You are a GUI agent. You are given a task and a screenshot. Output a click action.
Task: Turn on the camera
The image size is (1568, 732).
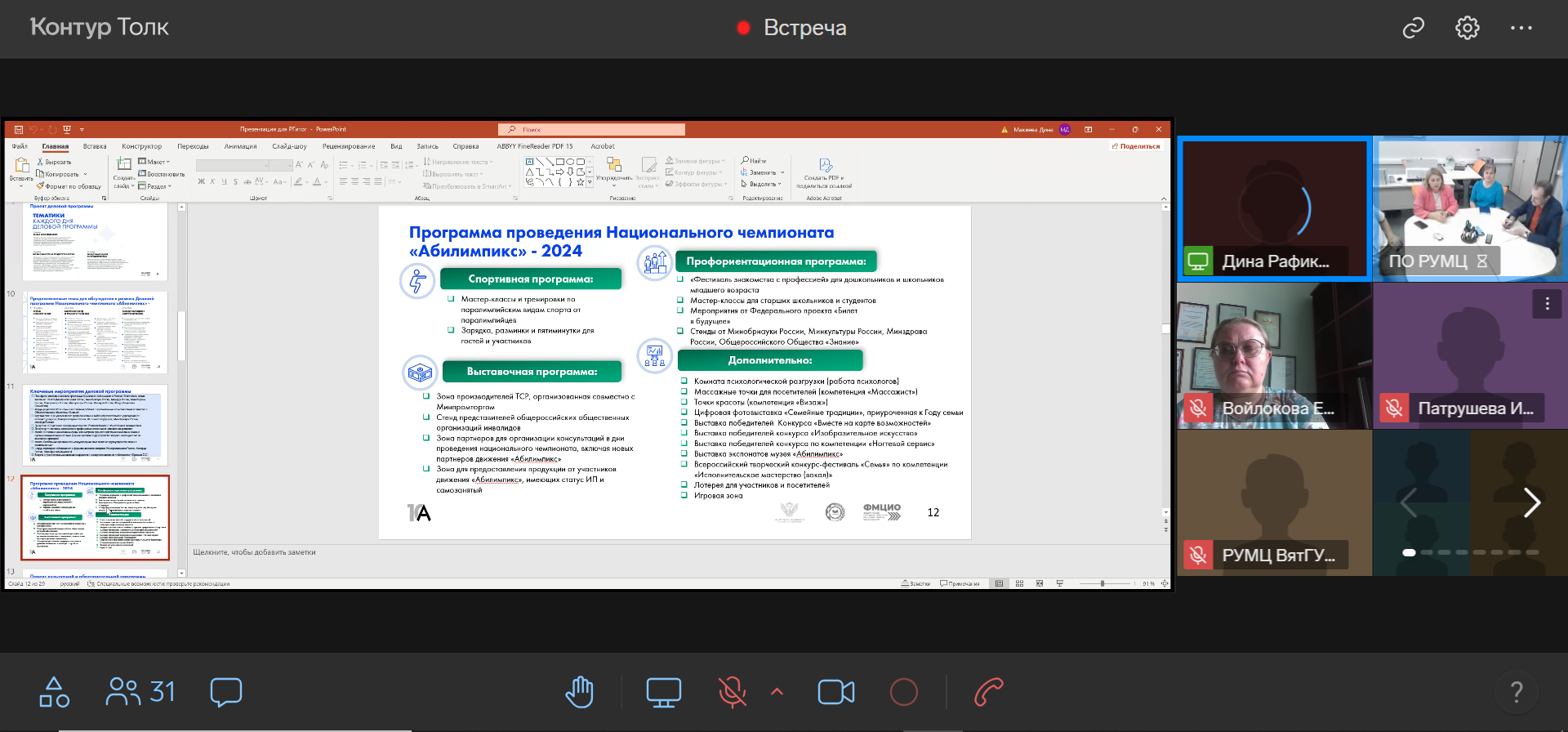coord(836,692)
